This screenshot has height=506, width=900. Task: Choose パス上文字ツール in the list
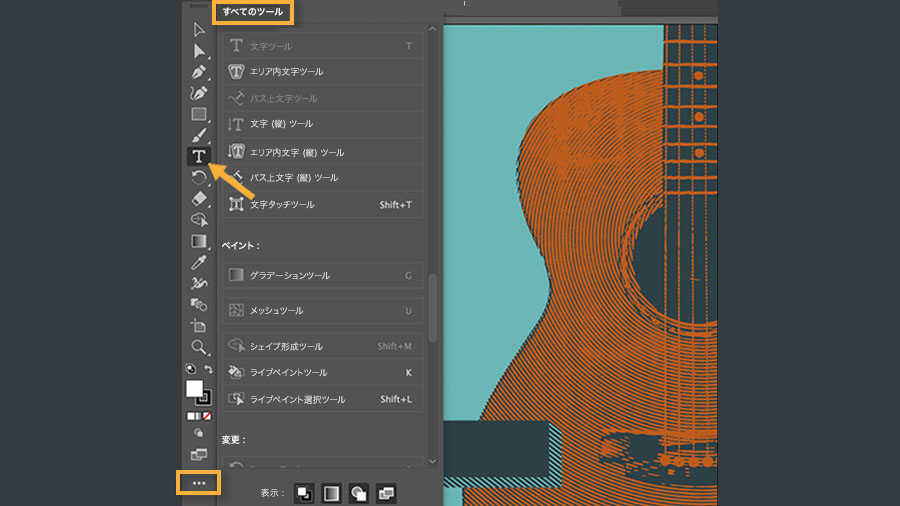(x=323, y=98)
